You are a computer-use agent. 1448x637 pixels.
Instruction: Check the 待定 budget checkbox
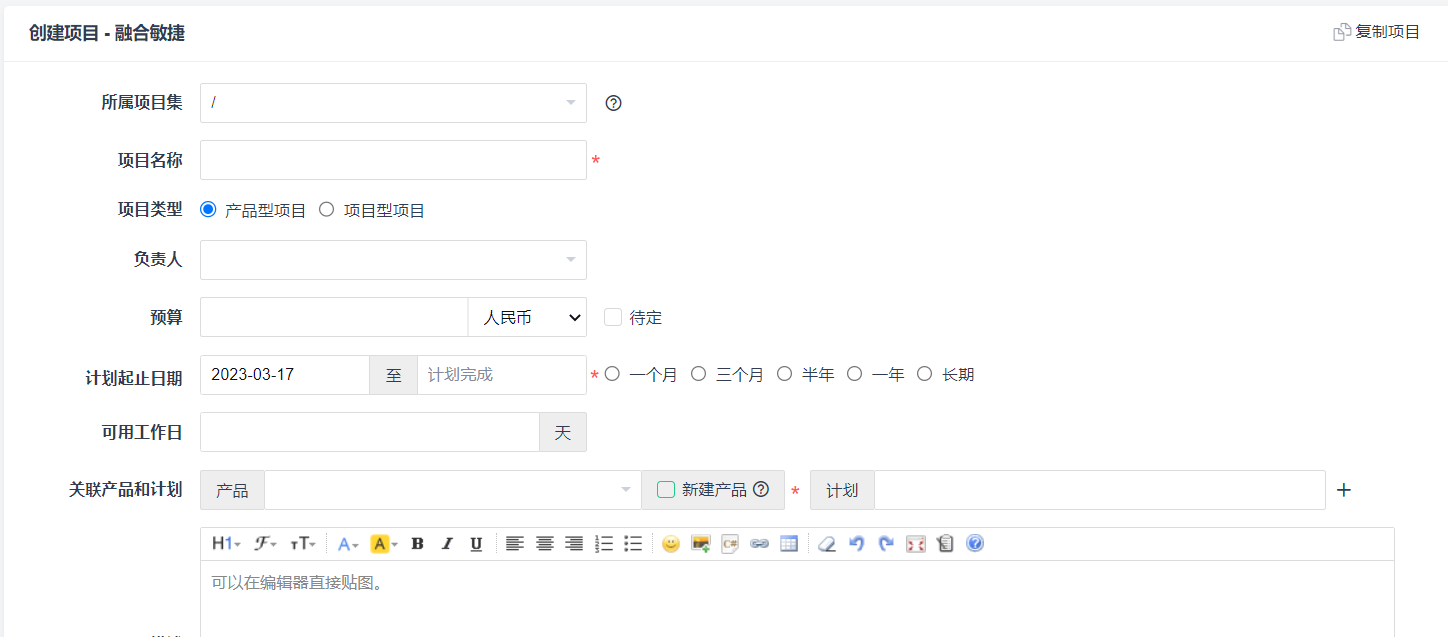613,317
